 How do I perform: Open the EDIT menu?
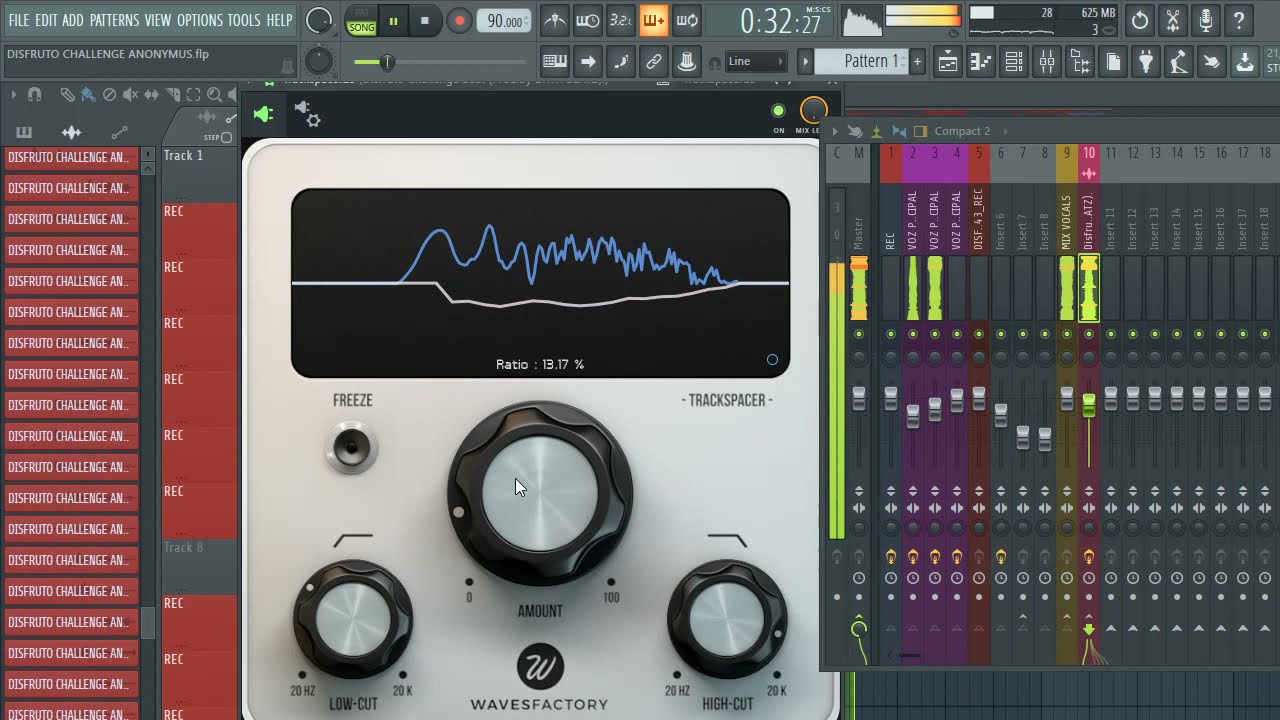pyautogui.click(x=46, y=20)
